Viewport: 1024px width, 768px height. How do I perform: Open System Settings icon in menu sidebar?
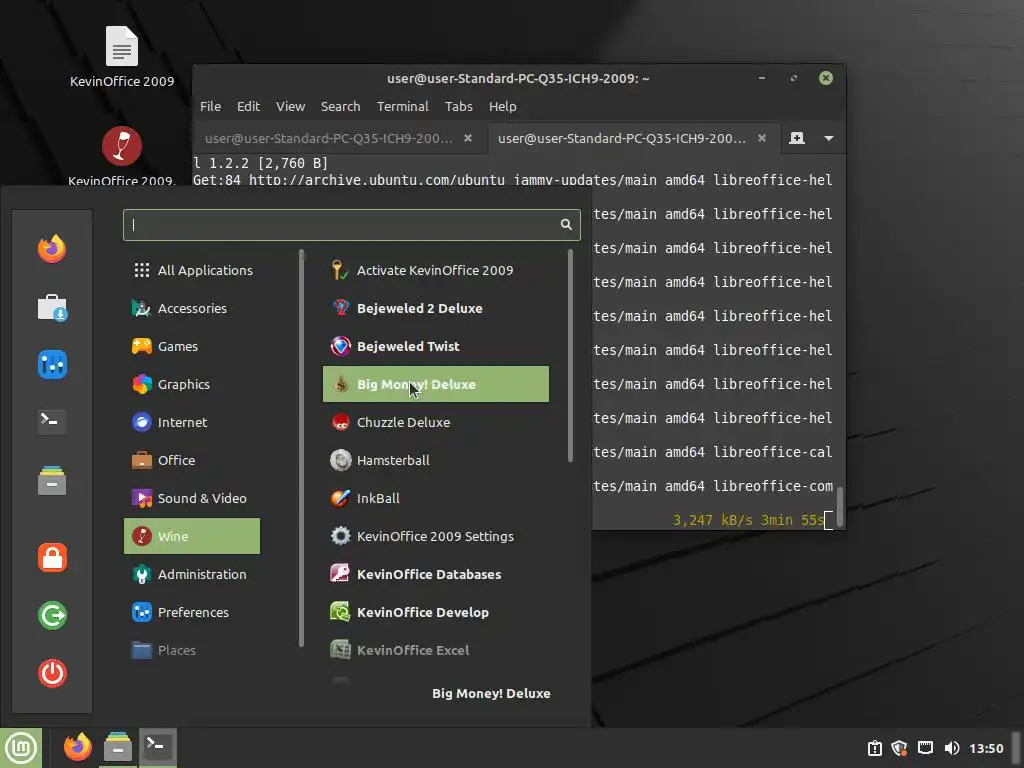point(52,364)
